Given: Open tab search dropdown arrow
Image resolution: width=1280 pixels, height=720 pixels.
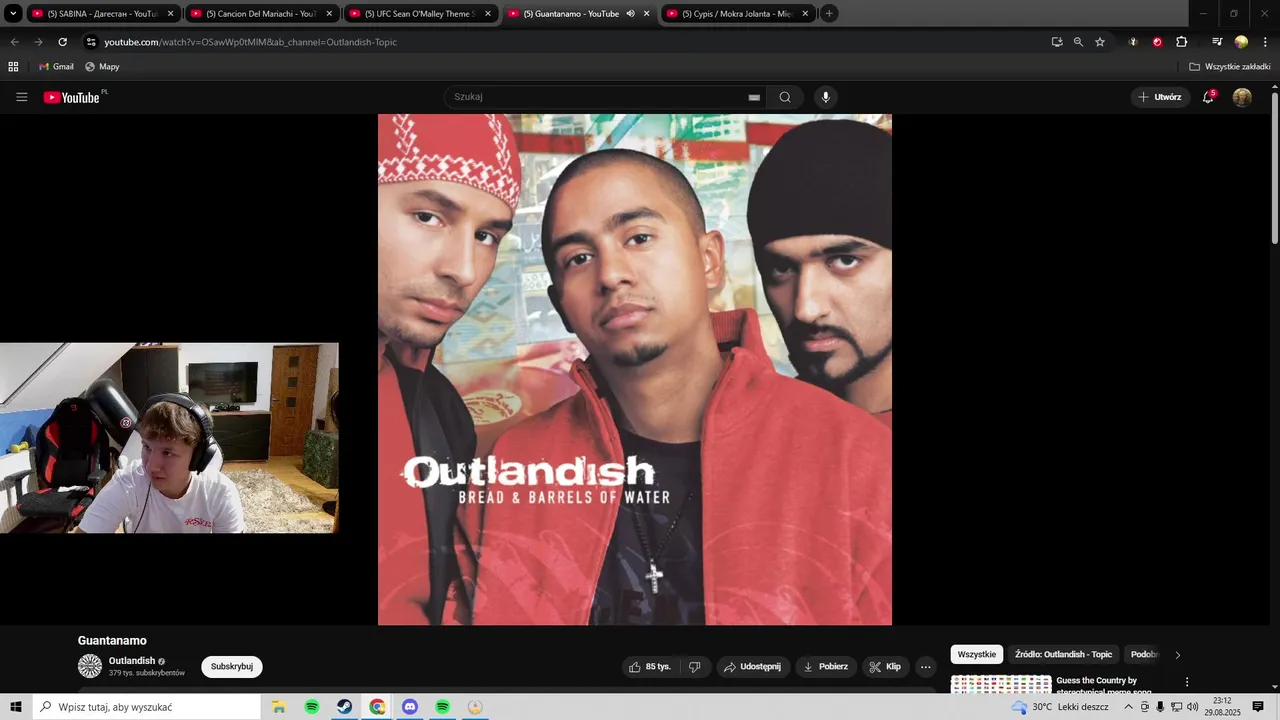Looking at the screenshot, I should (13, 14).
